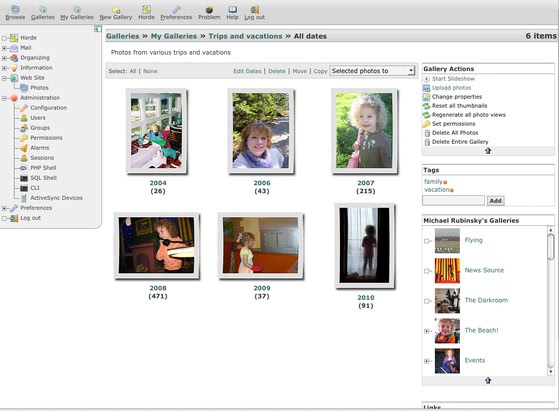The height and width of the screenshot is (411, 559).
Task: Click the Start Slideshow play icon
Action: tap(426, 79)
